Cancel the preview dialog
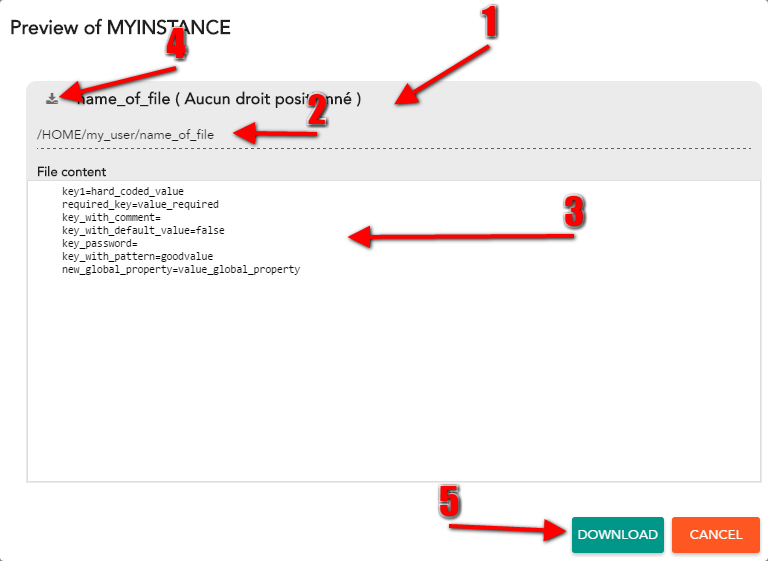 716,535
